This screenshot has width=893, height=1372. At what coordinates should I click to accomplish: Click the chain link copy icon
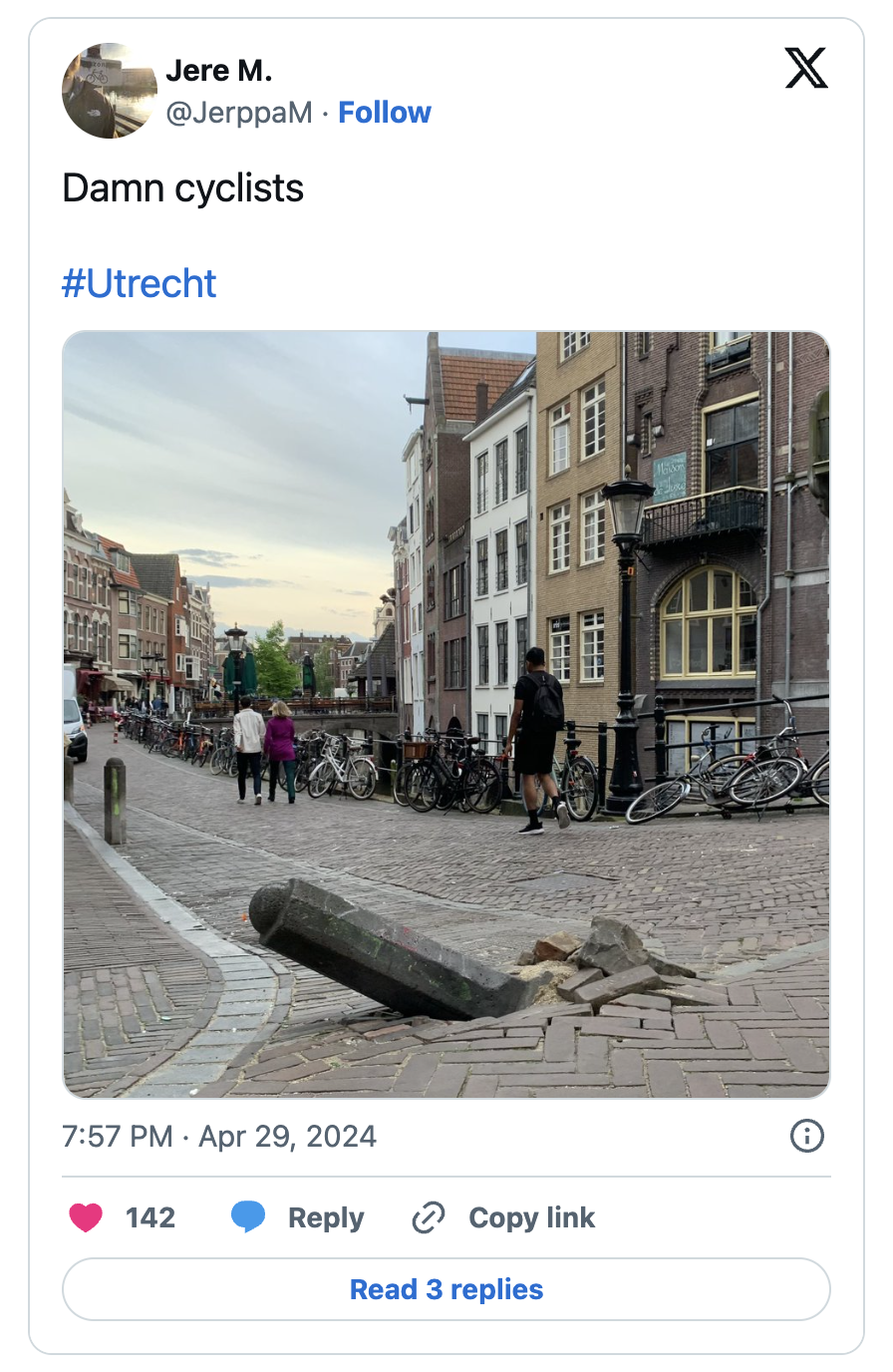tap(429, 1217)
